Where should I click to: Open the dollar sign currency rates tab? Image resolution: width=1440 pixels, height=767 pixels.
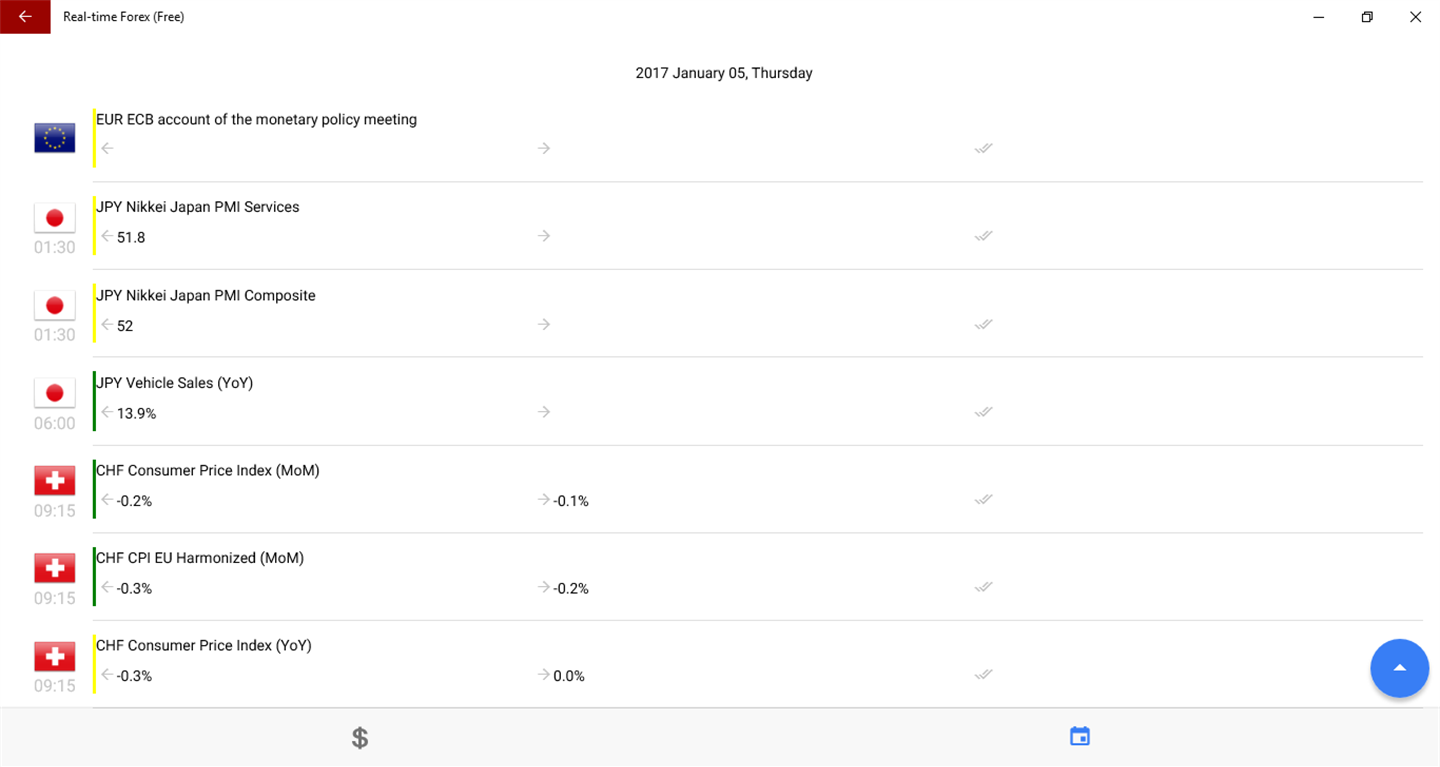[x=360, y=738]
